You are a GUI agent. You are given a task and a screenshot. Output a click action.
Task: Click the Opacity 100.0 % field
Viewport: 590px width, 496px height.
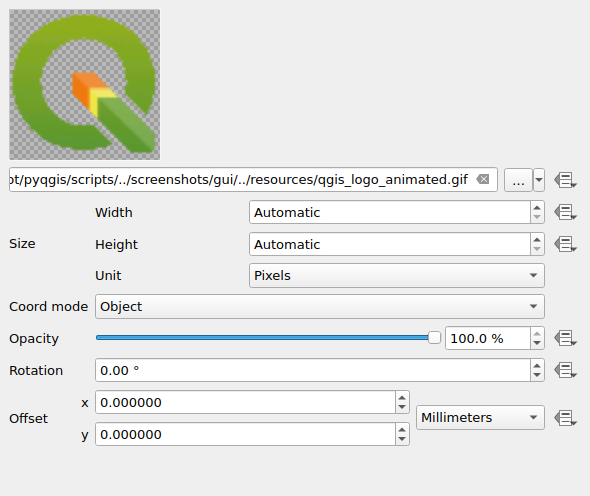pos(488,338)
